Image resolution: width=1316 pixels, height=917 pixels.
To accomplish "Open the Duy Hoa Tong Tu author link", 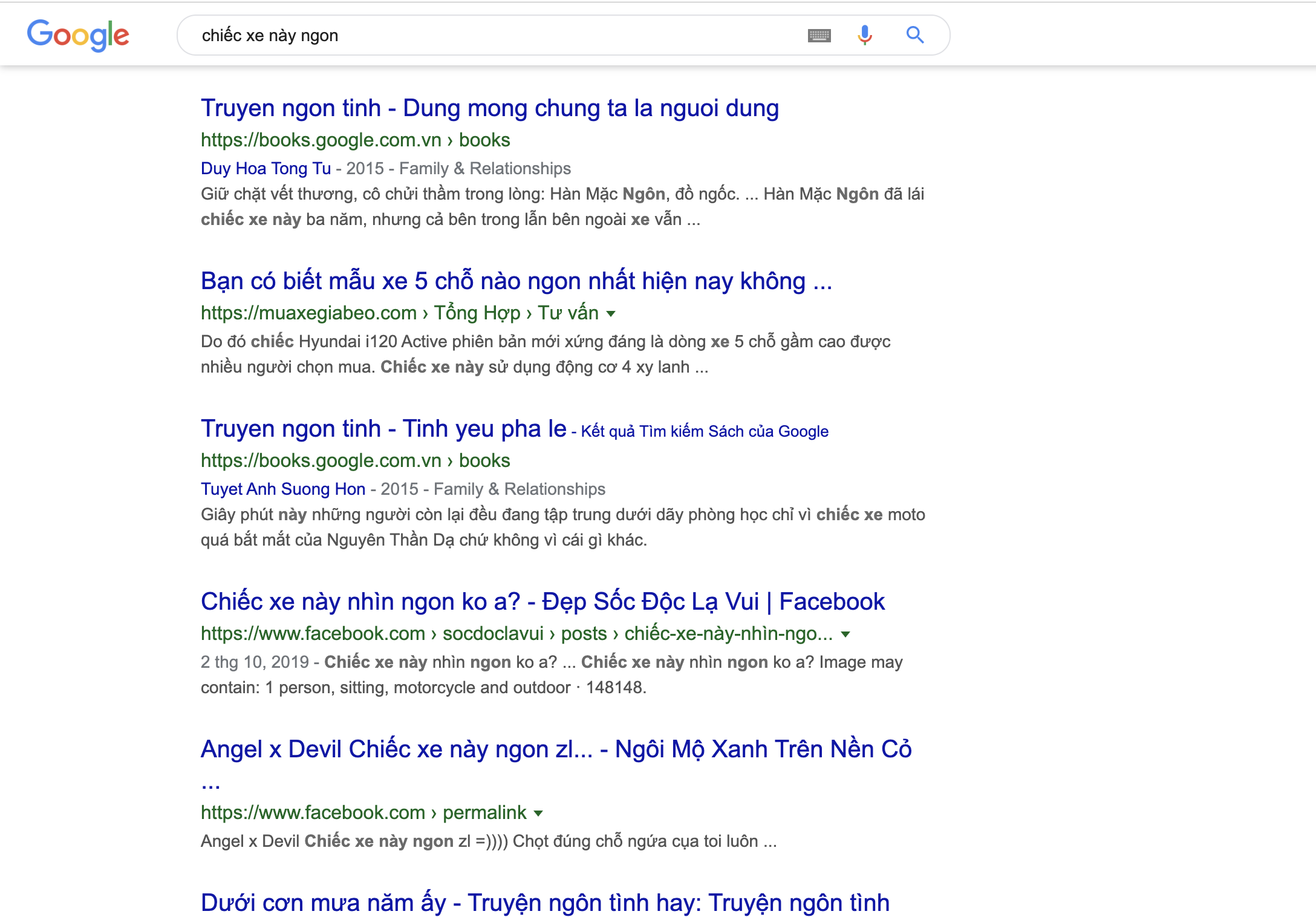I will 266,168.
